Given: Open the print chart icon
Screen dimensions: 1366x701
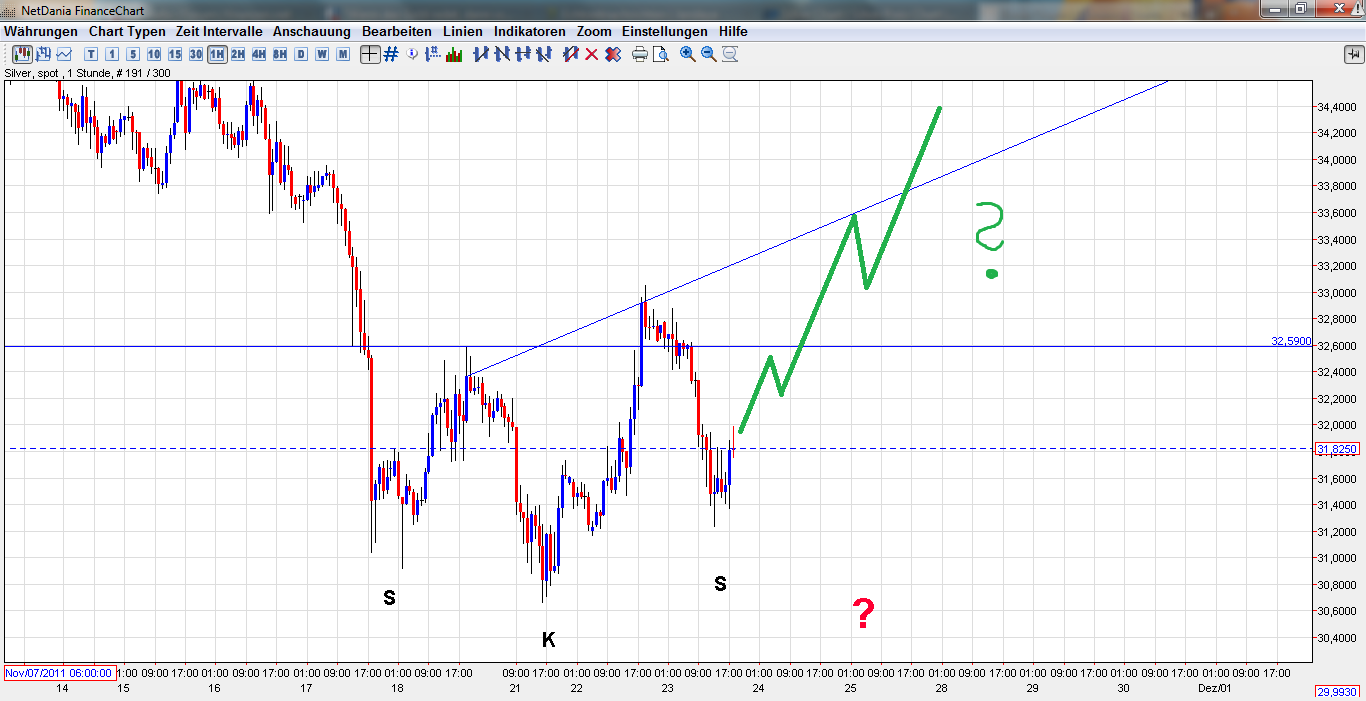Looking at the screenshot, I should pyautogui.click(x=638, y=55).
